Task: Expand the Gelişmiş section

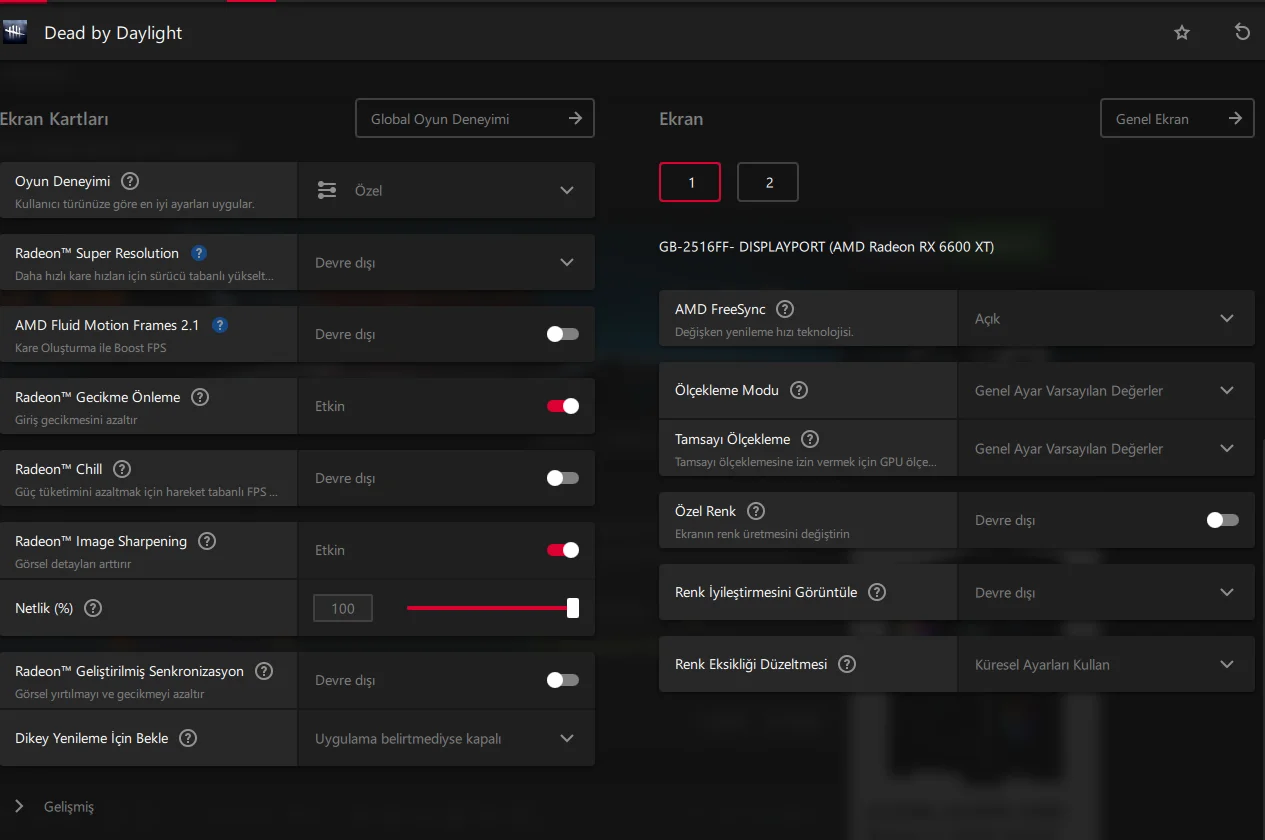Action: coord(55,807)
